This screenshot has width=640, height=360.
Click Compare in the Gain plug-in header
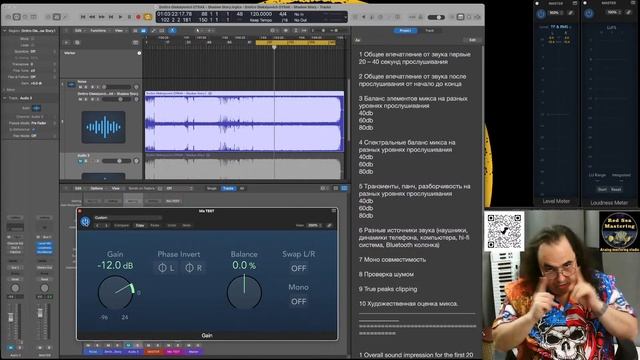pos(121,225)
